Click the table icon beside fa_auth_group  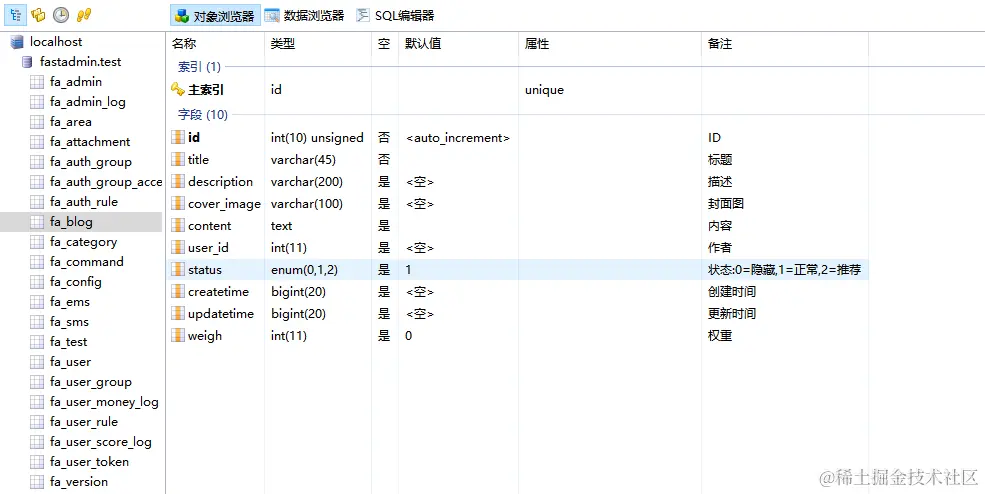38,163
